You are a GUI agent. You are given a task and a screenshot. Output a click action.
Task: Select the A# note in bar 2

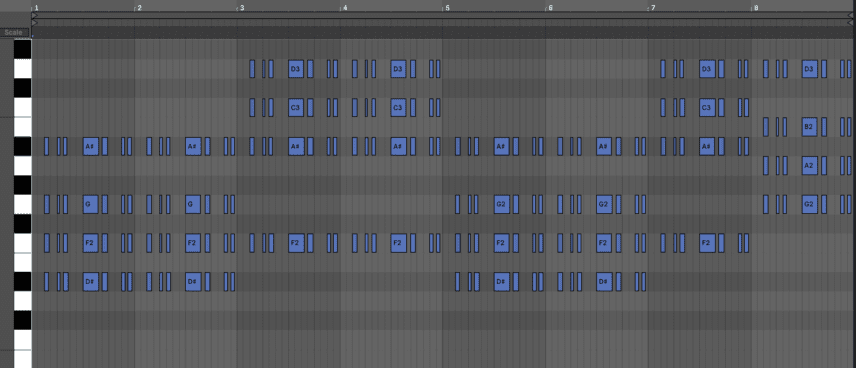193,146
